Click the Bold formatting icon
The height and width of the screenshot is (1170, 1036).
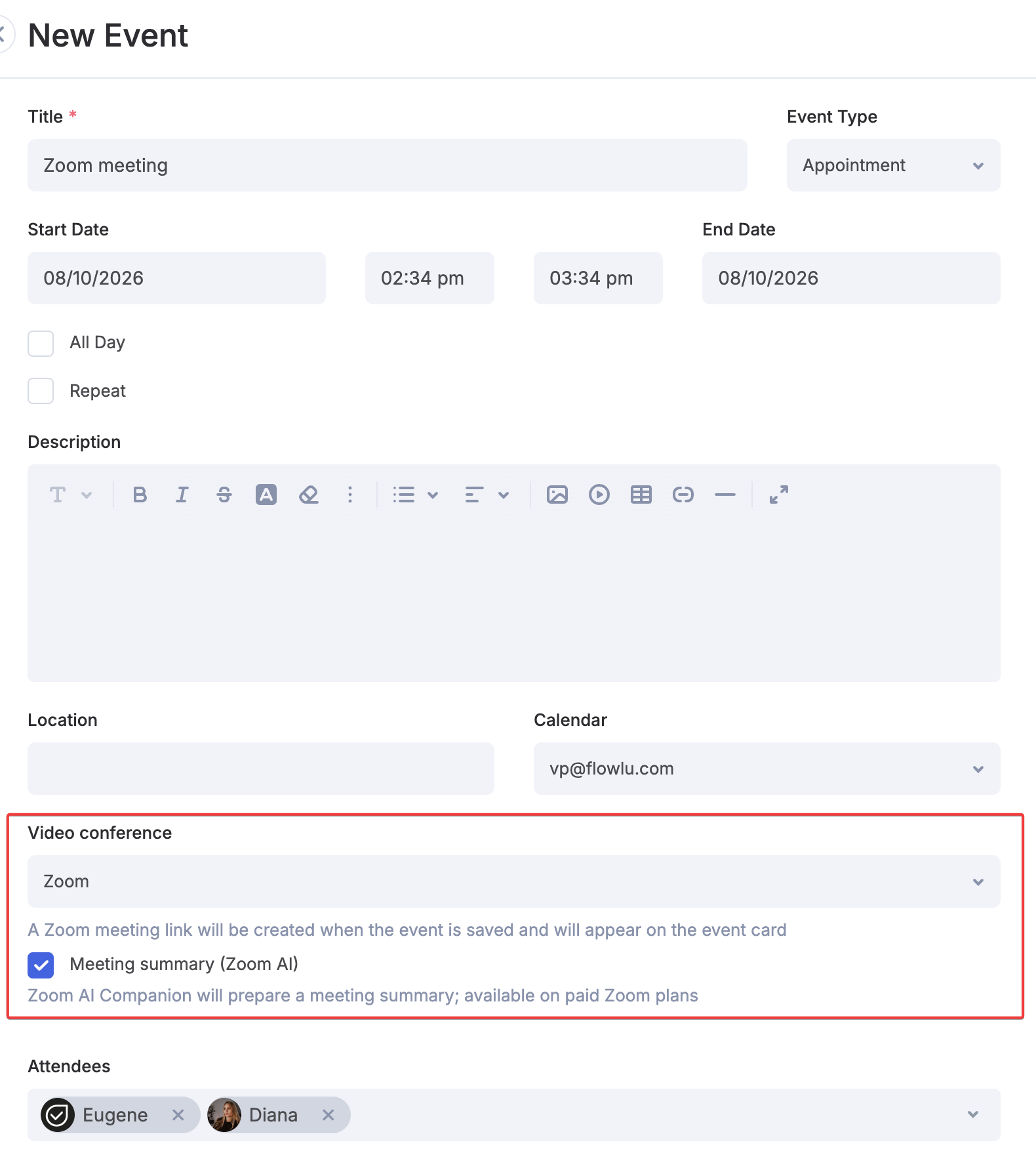[140, 494]
